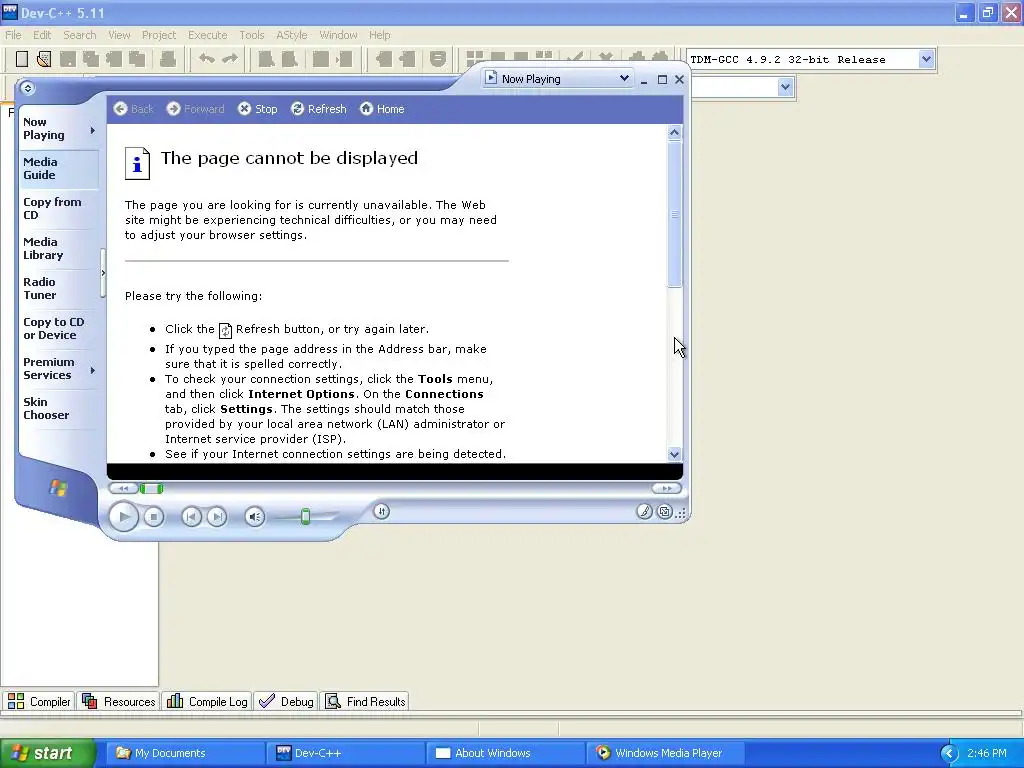
Task: Switch to the Compiler tab
Action: point(39,701)
